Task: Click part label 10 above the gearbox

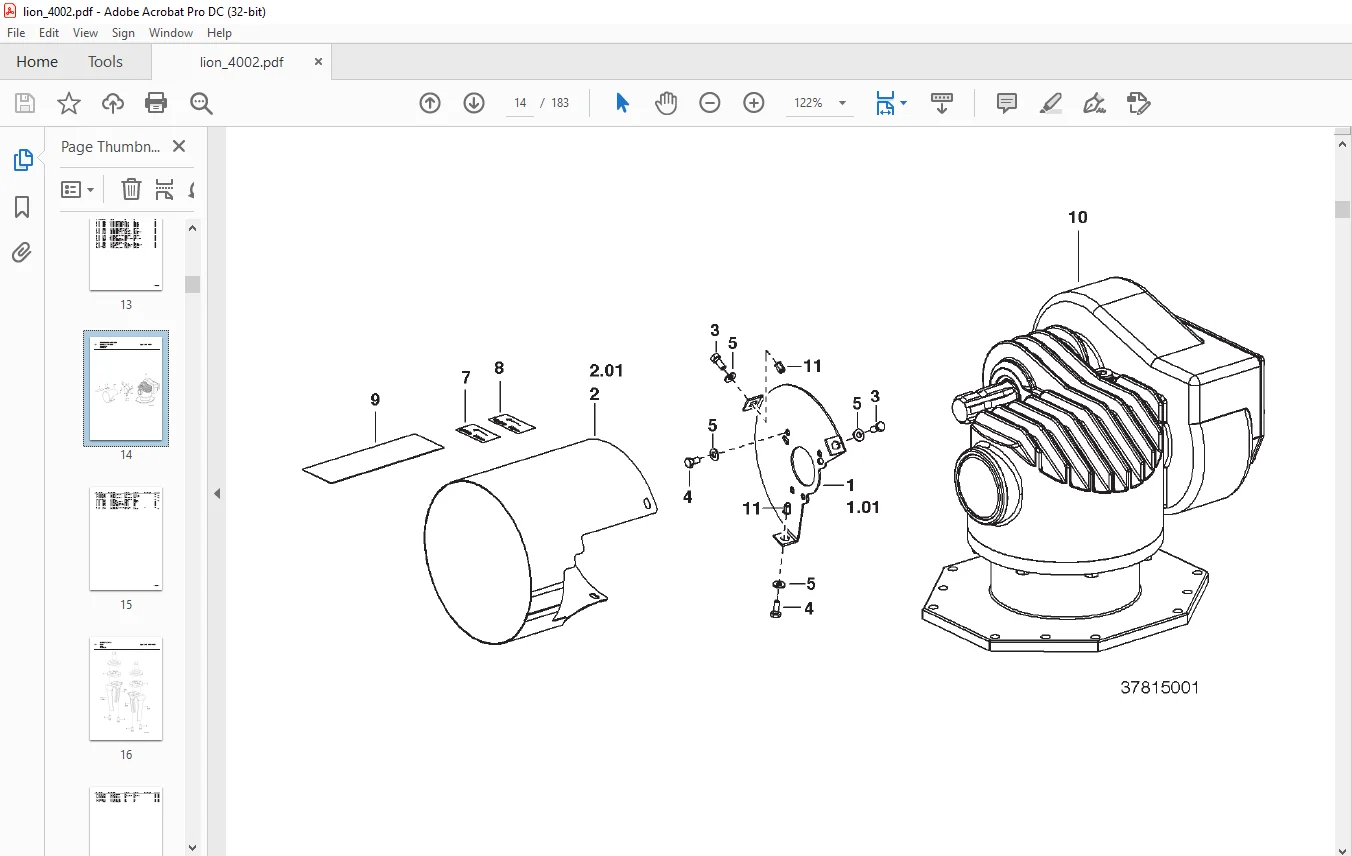Action: pos(1077,217)
